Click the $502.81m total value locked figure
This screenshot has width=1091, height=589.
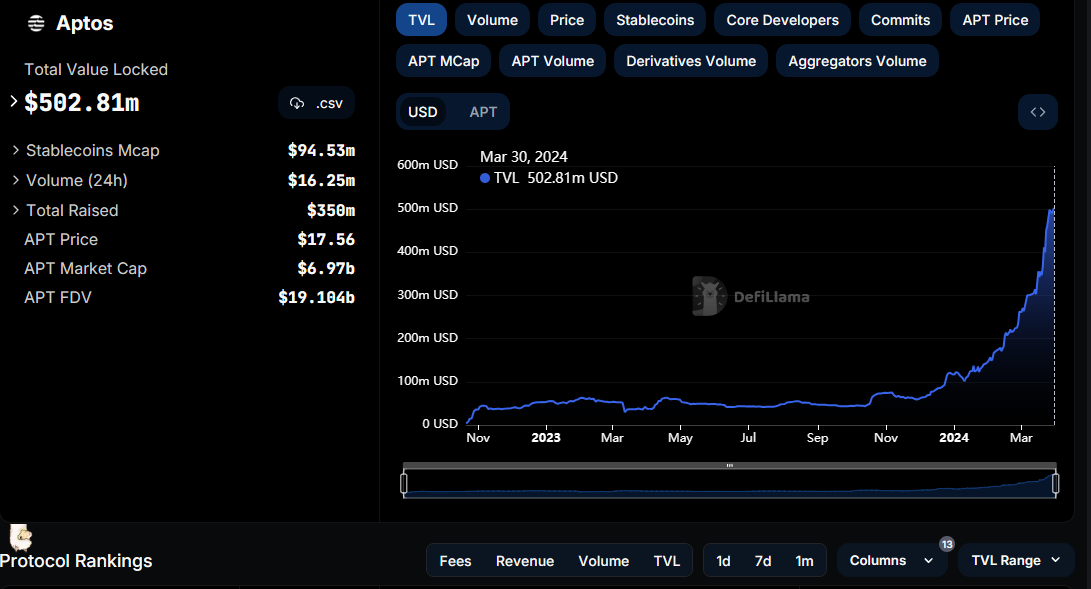[x=82, y=103]
